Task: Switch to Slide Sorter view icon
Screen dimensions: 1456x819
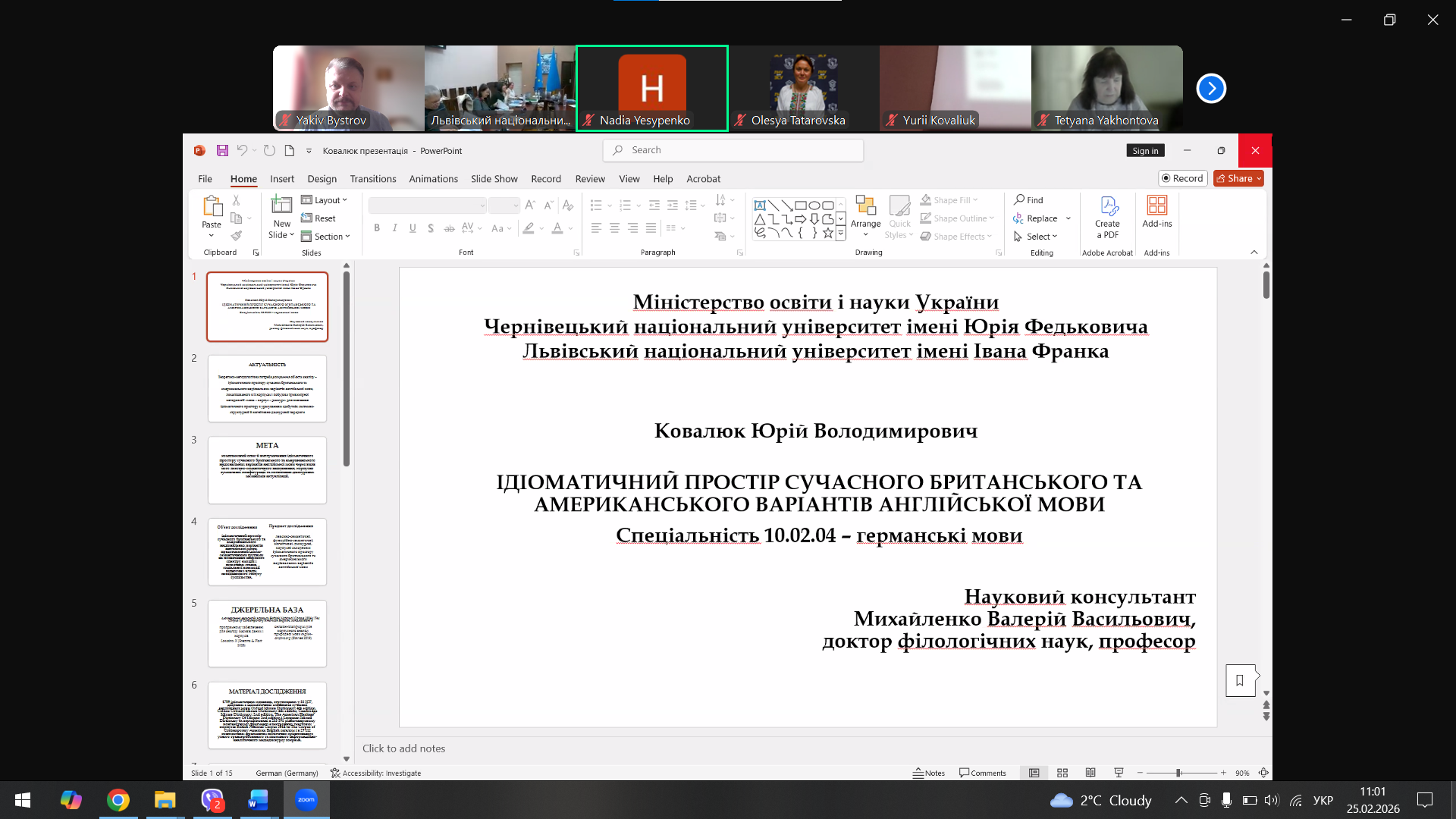Action: coord(1062,773)
